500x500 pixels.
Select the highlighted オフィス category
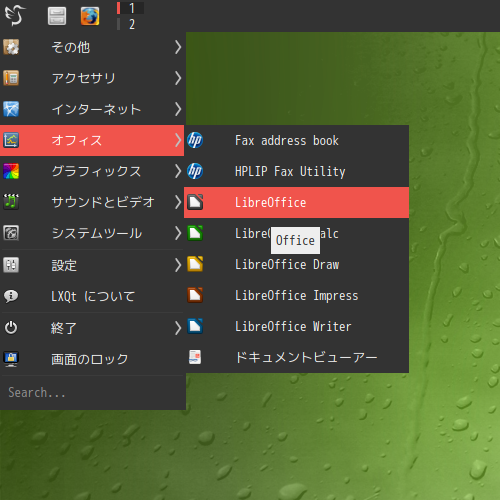click(92, 140)
